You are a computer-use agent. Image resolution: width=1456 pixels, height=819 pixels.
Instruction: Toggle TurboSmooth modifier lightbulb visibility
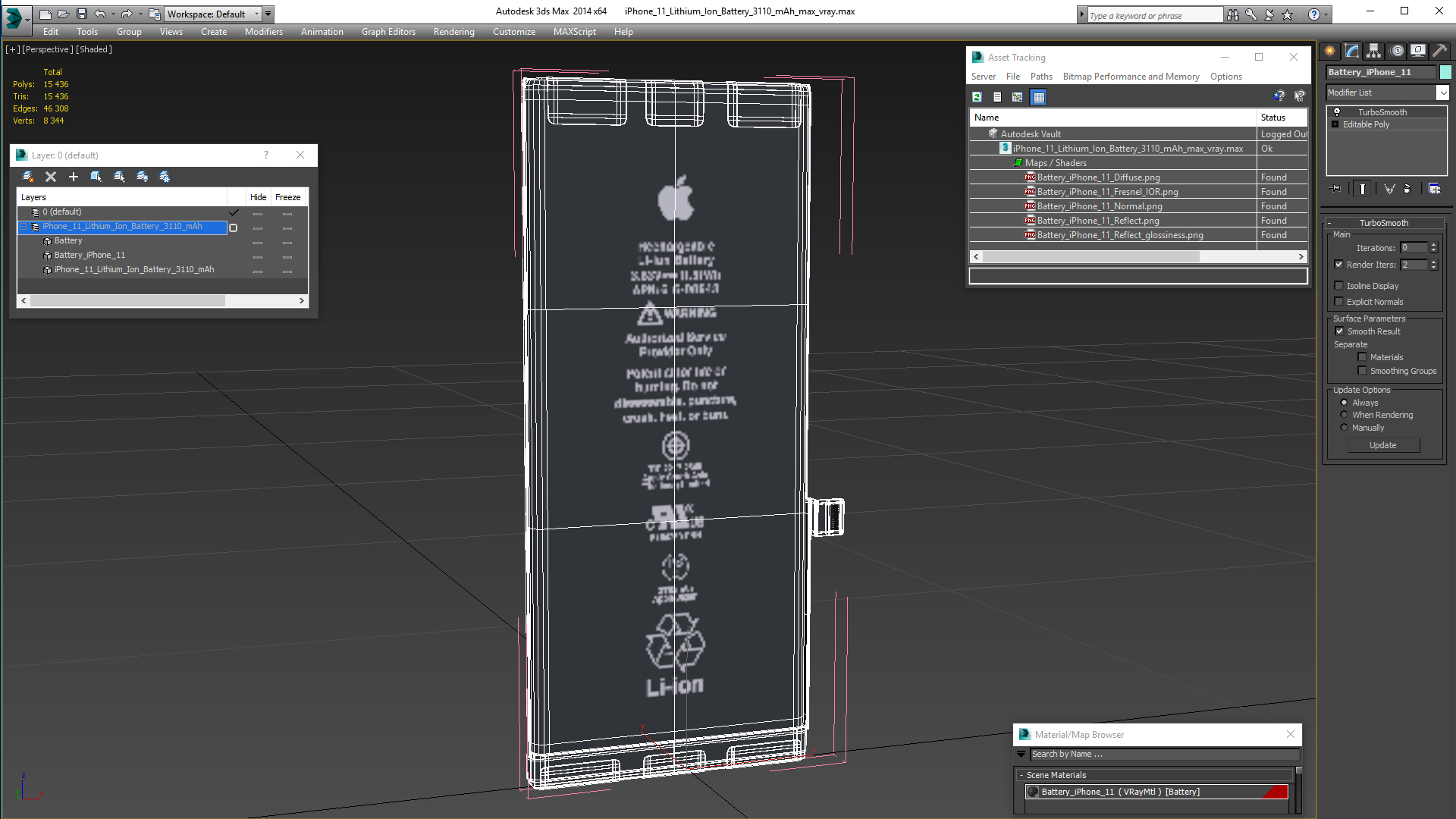pyautogui.click(x=1337, y=112)
